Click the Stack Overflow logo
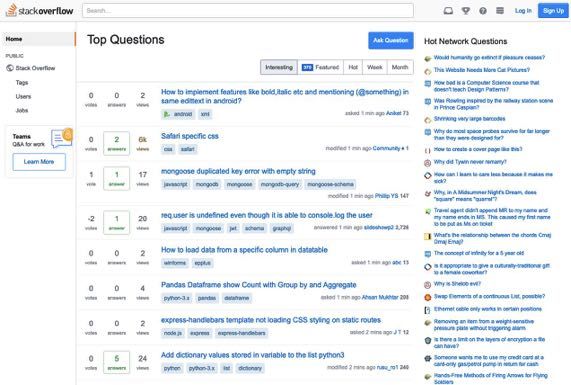This screenshot has height=385, width=571. (40, 11)
